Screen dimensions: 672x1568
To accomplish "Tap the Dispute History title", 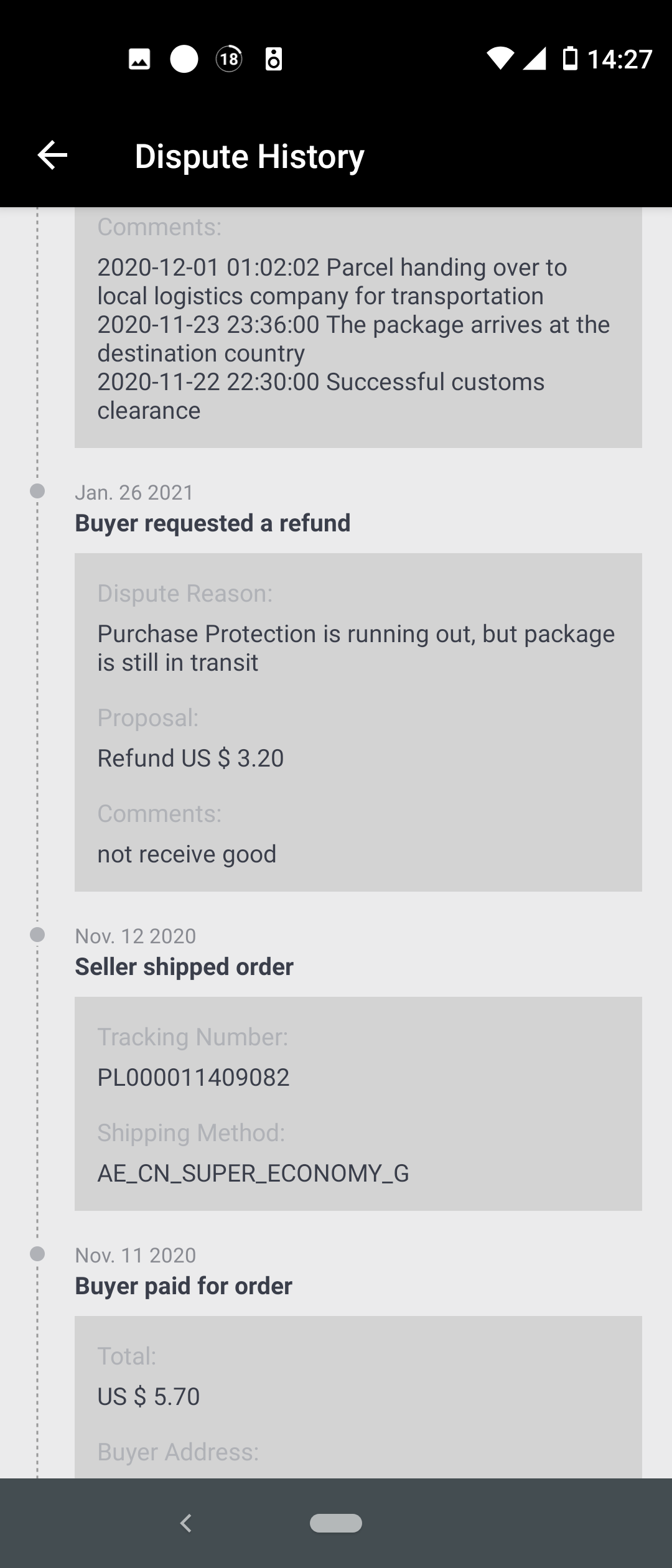I will point(250,156).
